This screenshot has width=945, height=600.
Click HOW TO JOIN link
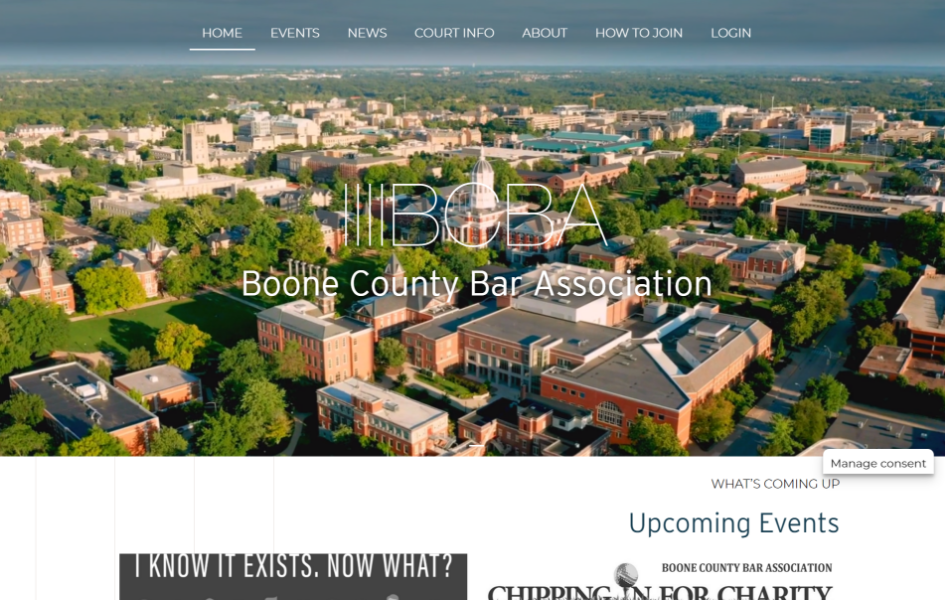pyautogui.click(x=639, y=33)
